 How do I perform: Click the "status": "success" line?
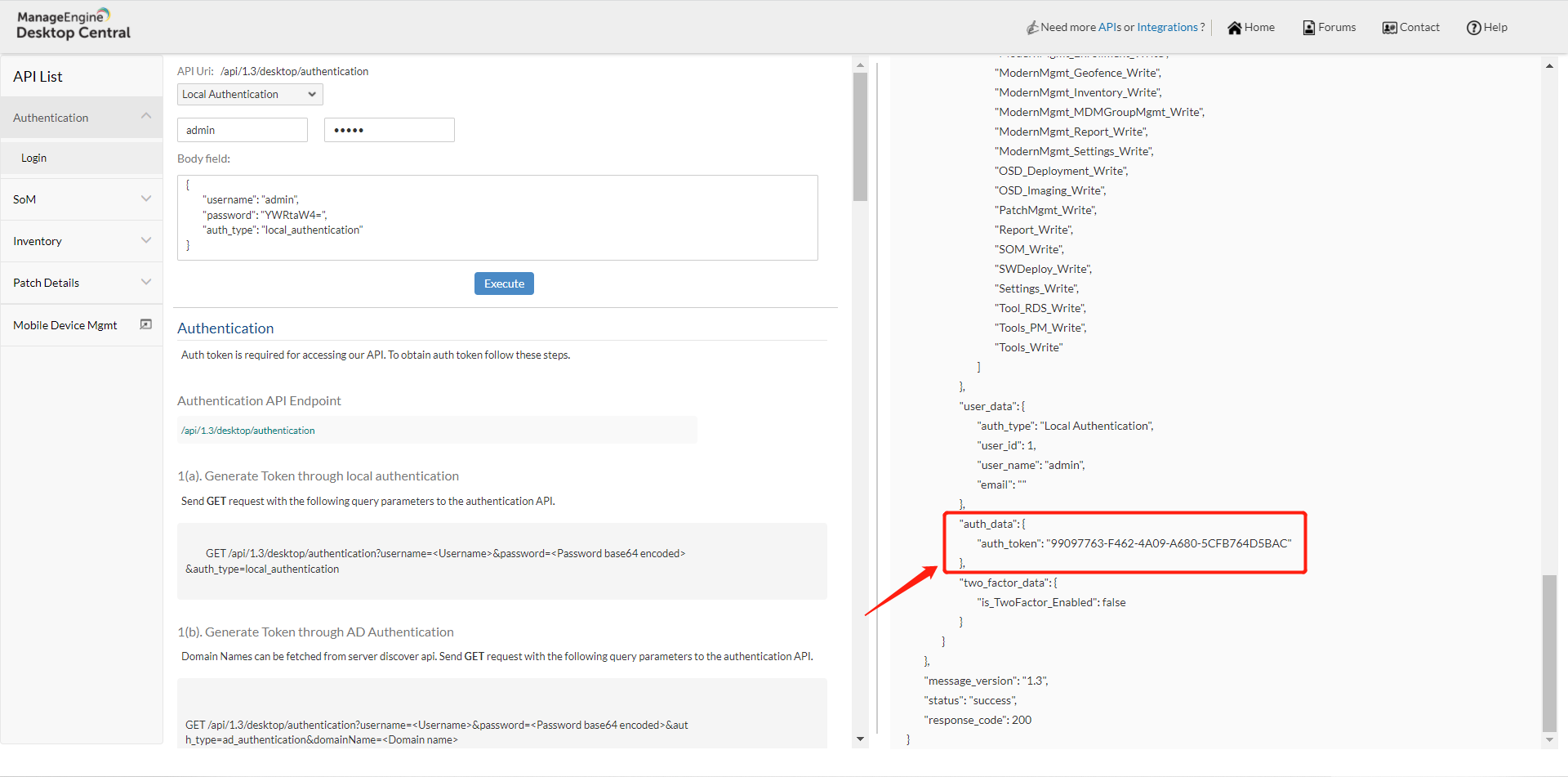(970, 700)
